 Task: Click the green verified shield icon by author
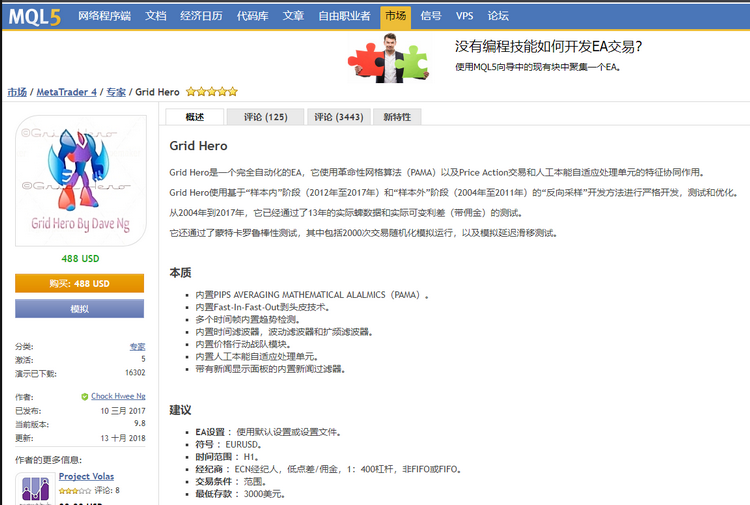(x=85, y=396)
